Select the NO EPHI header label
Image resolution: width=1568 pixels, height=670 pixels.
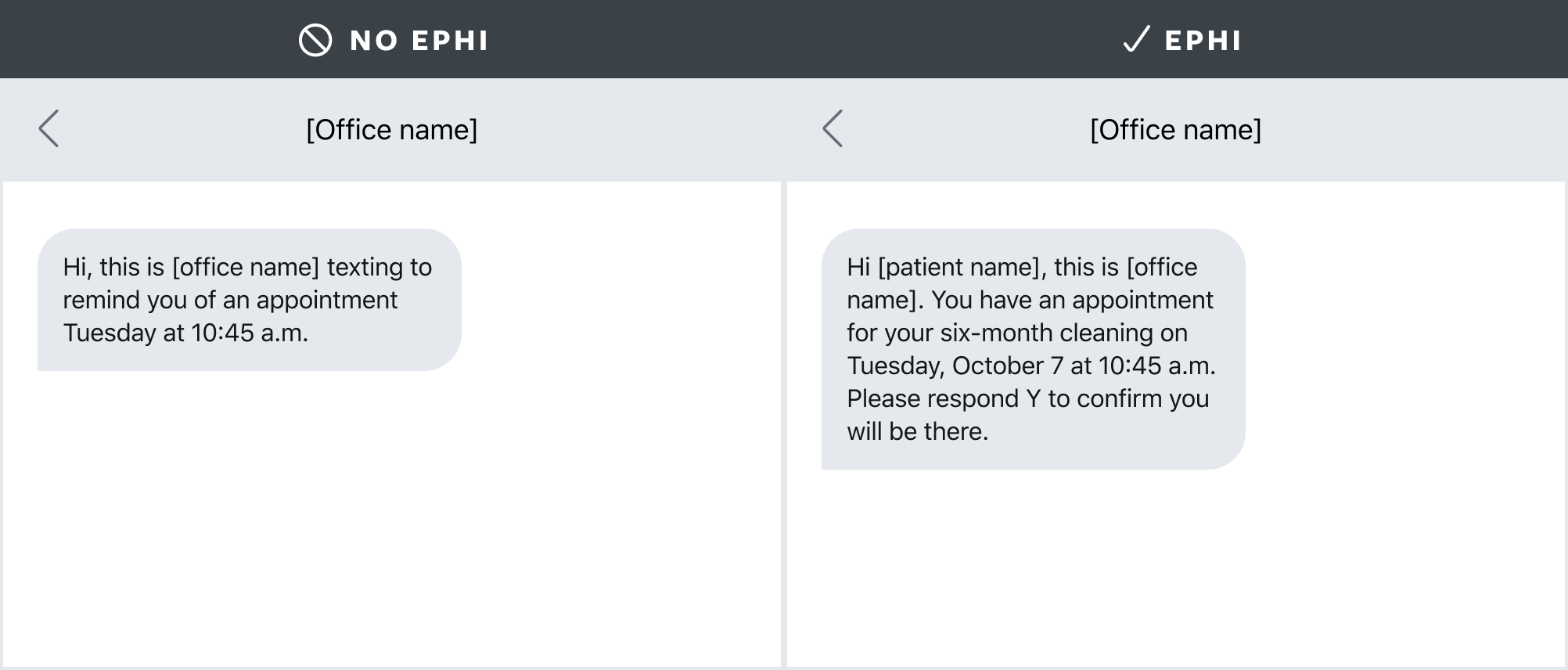(419, 41)
